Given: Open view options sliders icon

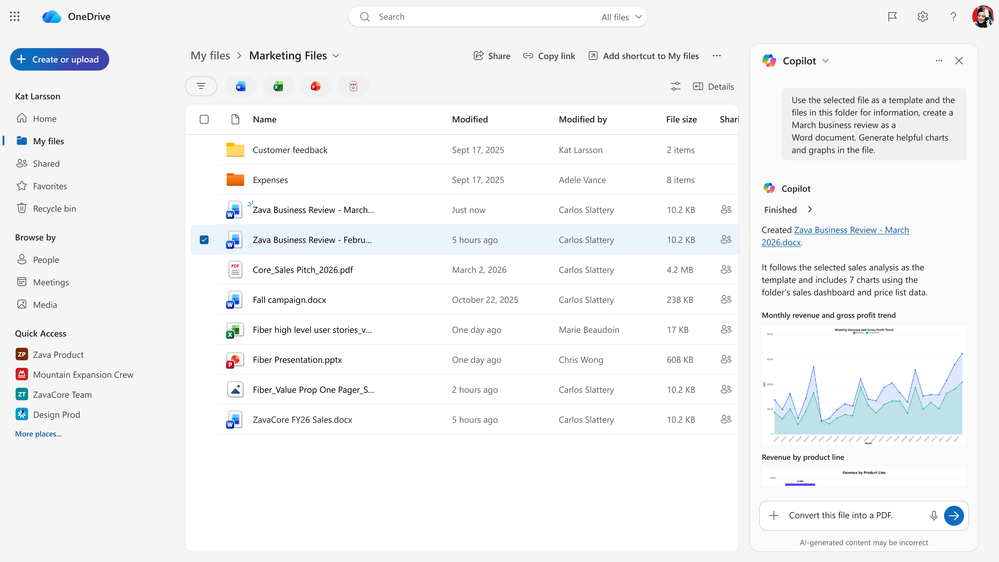Looking at the screenshot, I should [675, 87].
